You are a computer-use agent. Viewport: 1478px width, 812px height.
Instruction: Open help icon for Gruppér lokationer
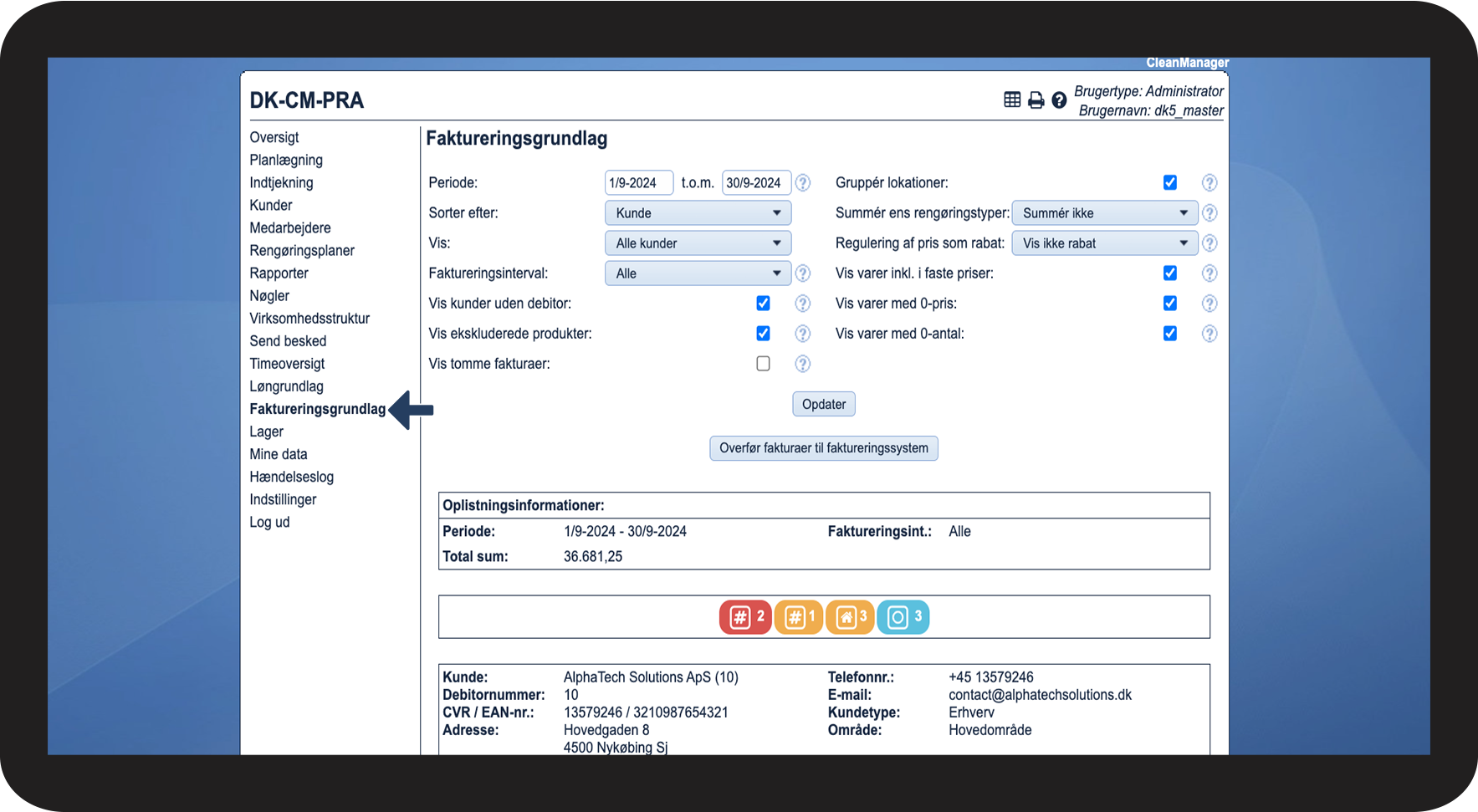click(1210, 182)
